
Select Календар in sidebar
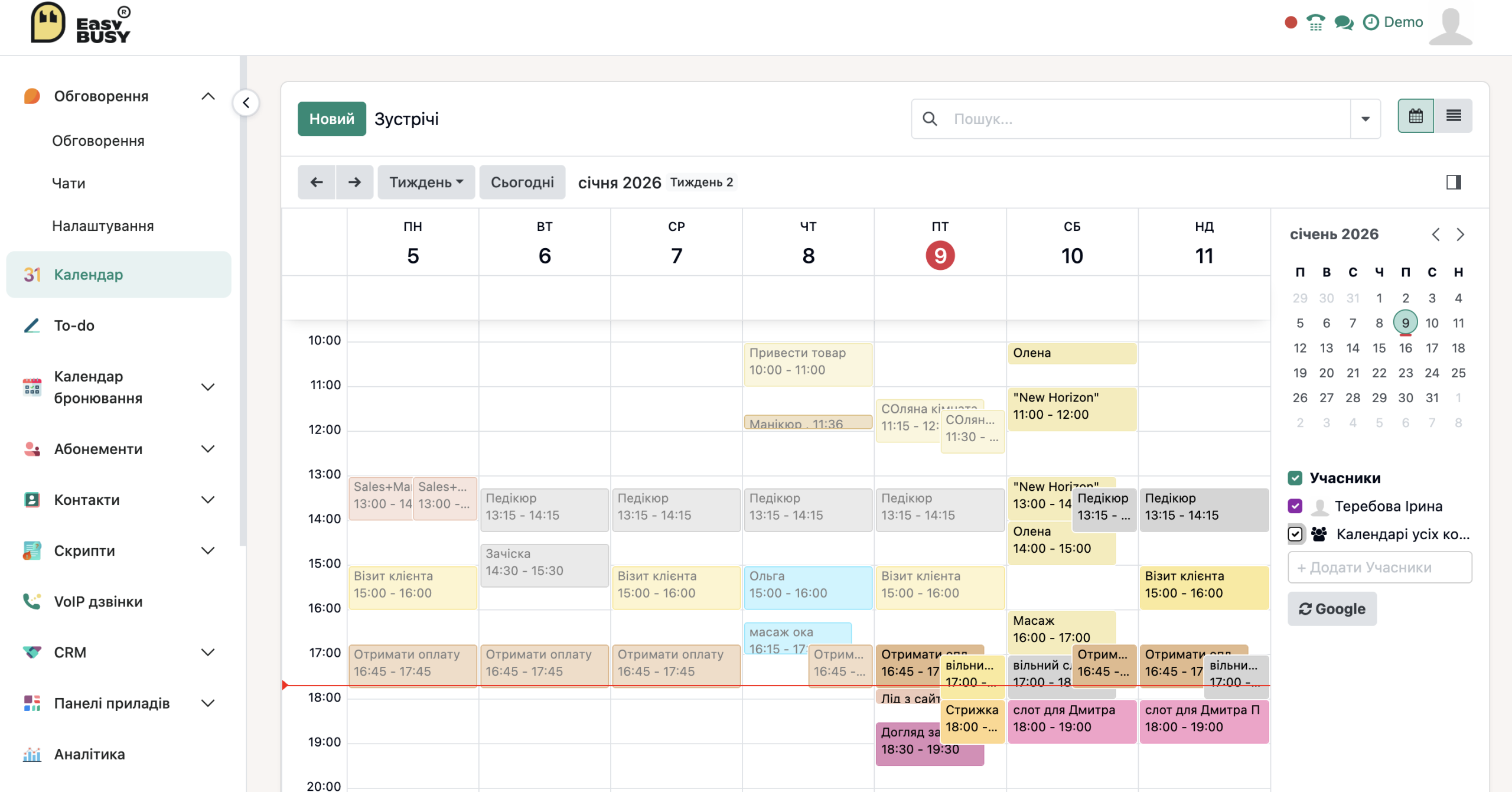[119, 275]
